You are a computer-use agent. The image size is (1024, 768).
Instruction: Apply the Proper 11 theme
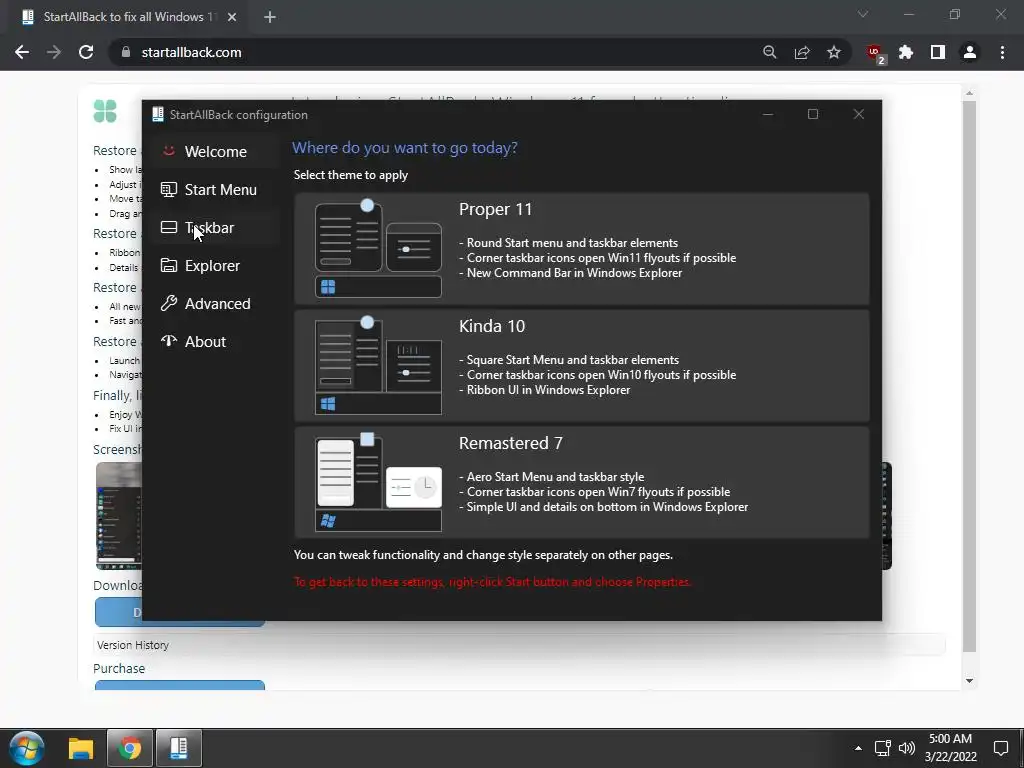[581, 248]
